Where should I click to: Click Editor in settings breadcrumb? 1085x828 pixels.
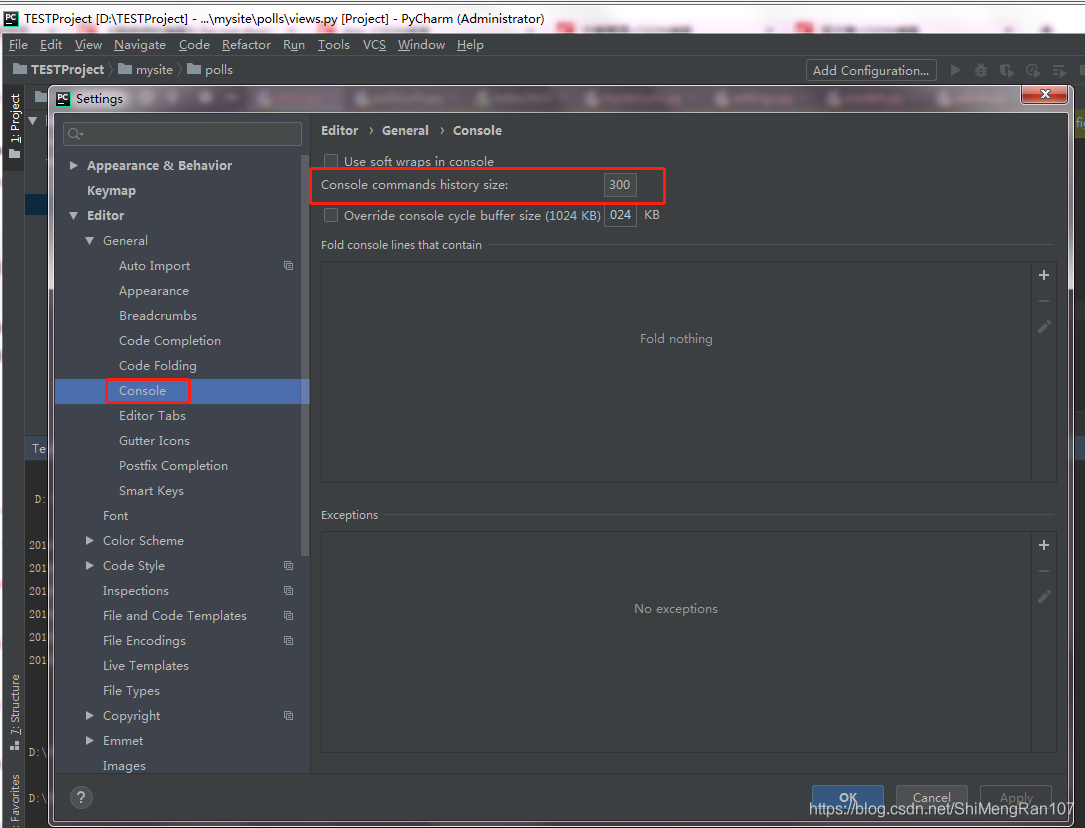click(x=340, y=131)
